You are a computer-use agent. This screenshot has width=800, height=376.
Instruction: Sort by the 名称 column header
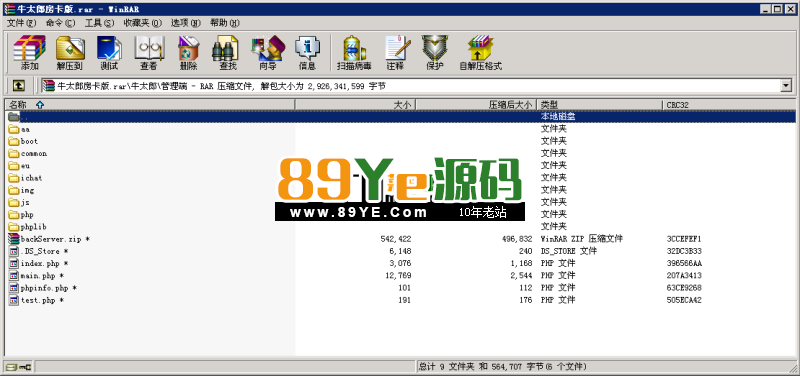point(150,105)
